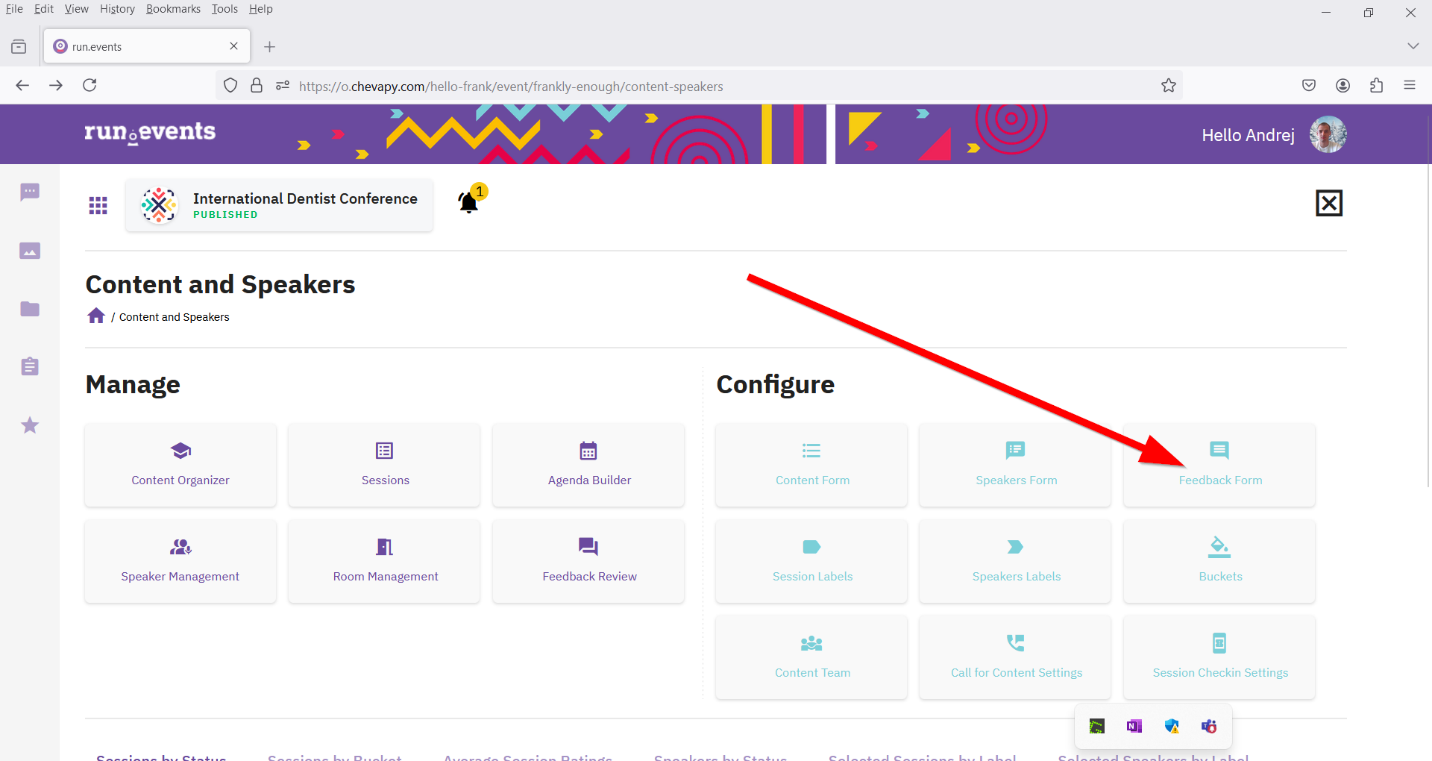Close the run.events tab
Image resolution: width=1432 pixels, height=761 pixels.
click(234, 46)
